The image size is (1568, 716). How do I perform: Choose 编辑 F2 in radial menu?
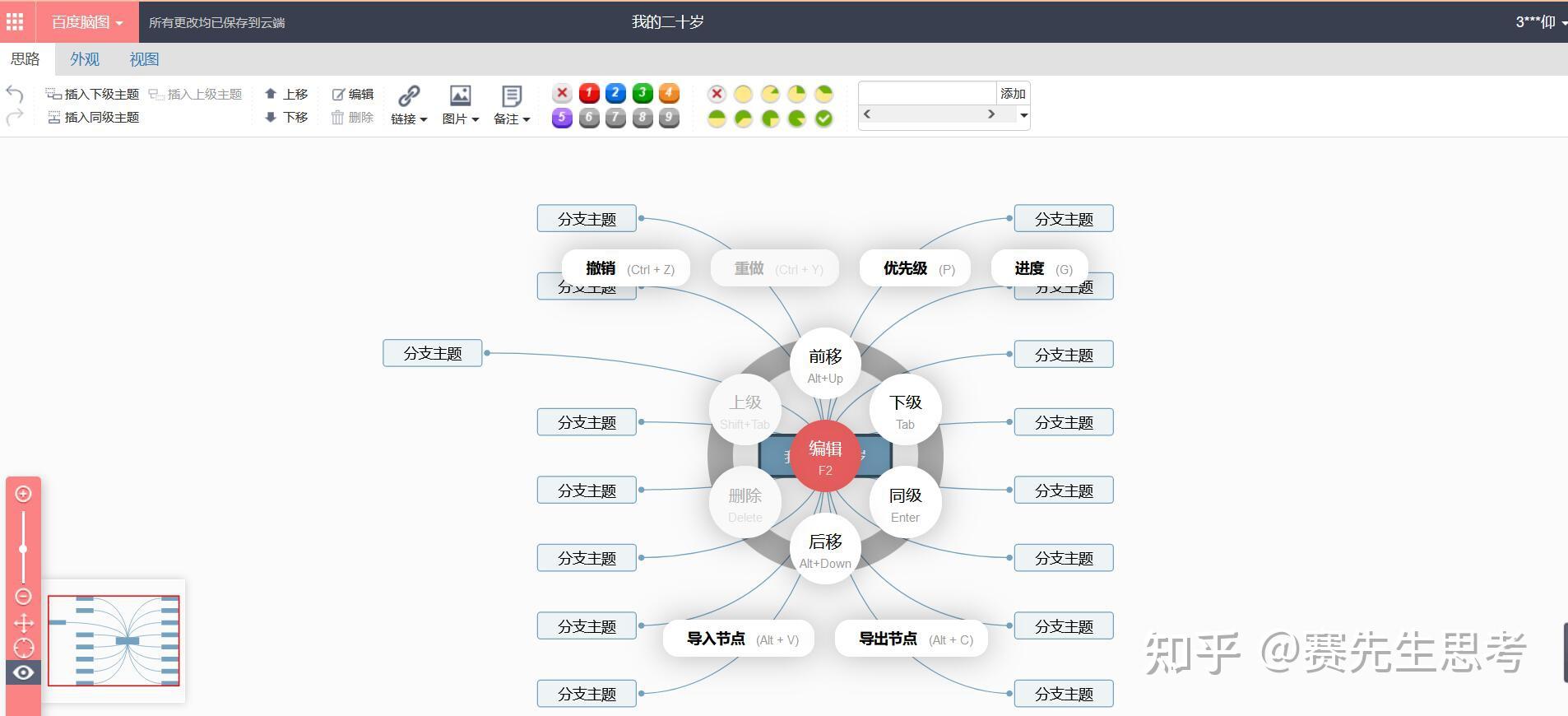click(825, 456)
